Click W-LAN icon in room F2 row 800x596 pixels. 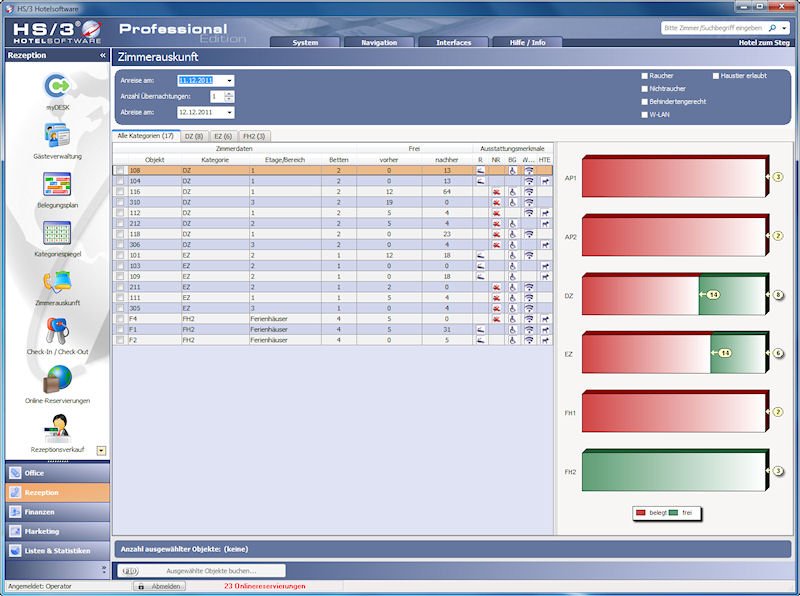tap(529, 340)
